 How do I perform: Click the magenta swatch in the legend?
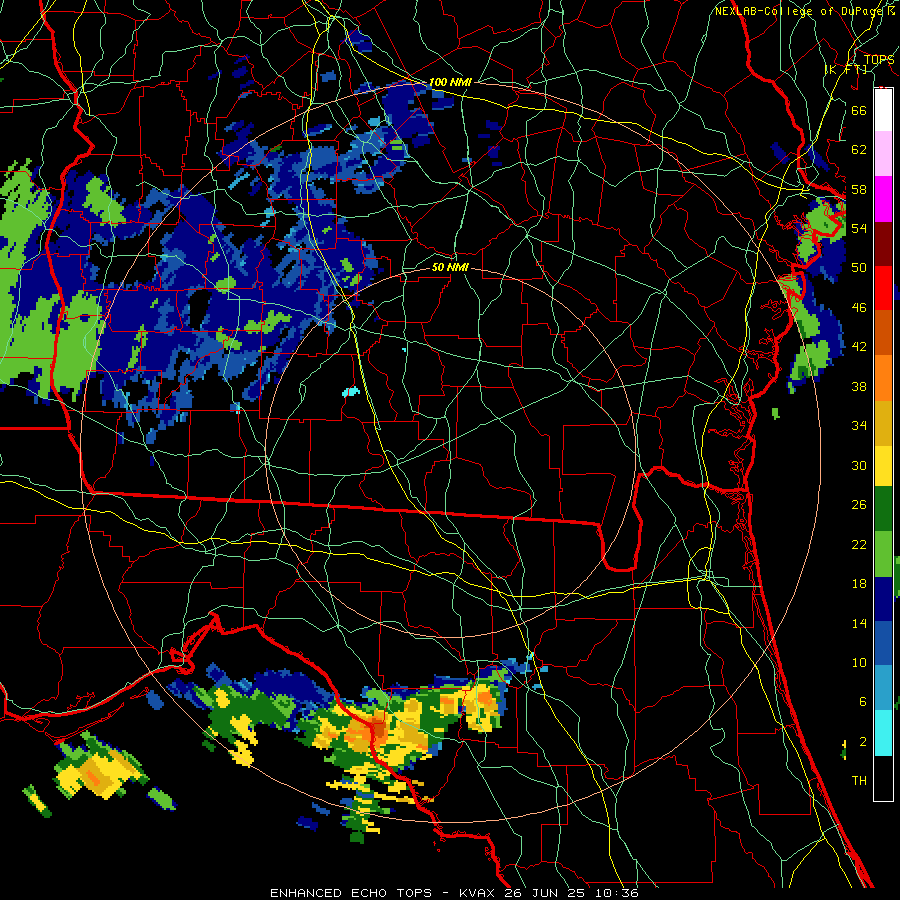[883, 199]
